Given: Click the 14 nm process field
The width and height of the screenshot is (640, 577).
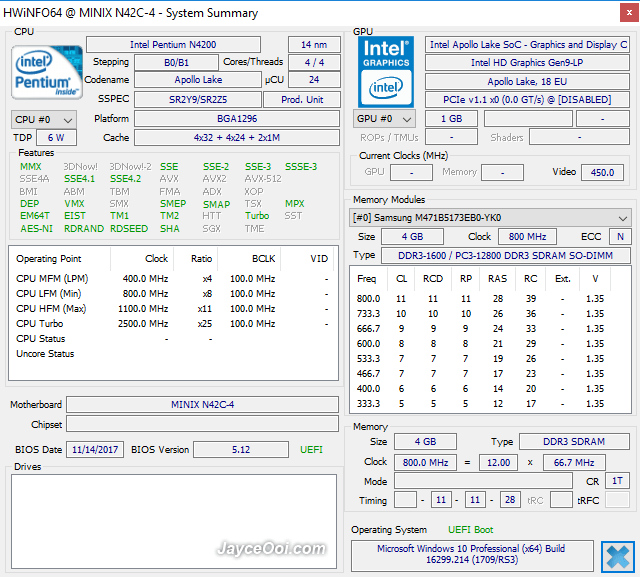Looking at the screenshot, I should (x=314, y=44).
